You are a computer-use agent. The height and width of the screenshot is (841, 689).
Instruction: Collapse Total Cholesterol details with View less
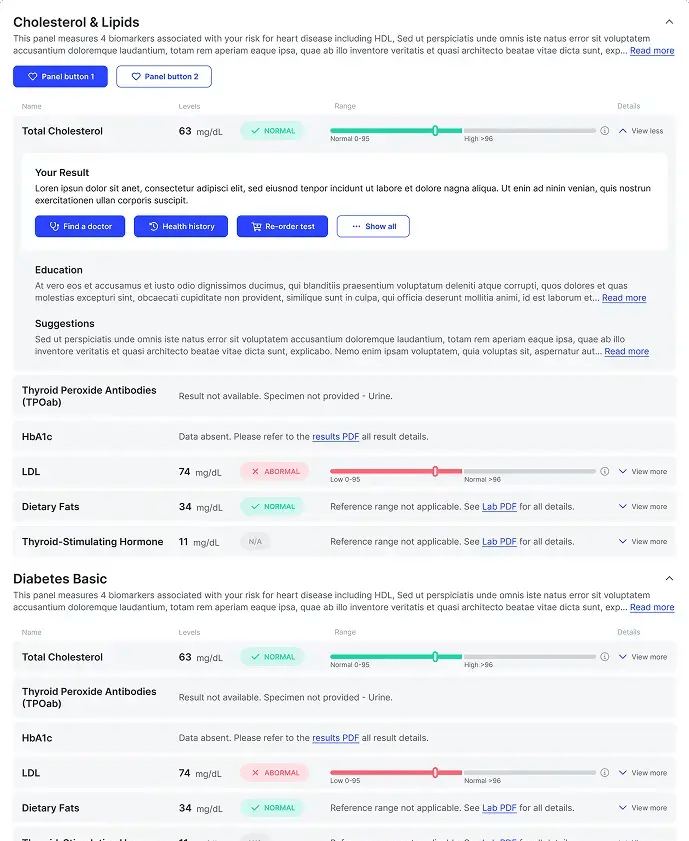(641, 131)
